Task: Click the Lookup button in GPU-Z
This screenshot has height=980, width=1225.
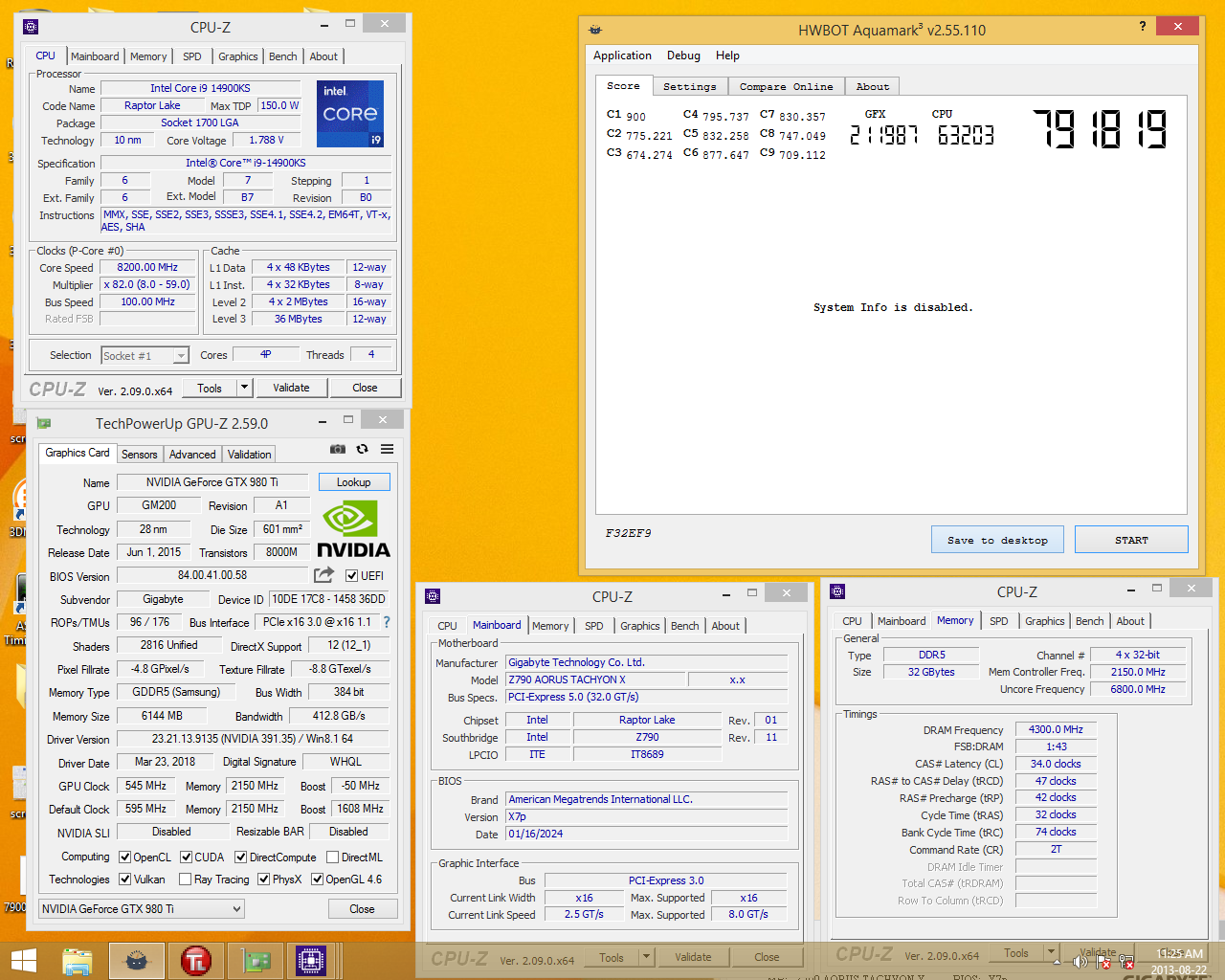Action: 353,482
